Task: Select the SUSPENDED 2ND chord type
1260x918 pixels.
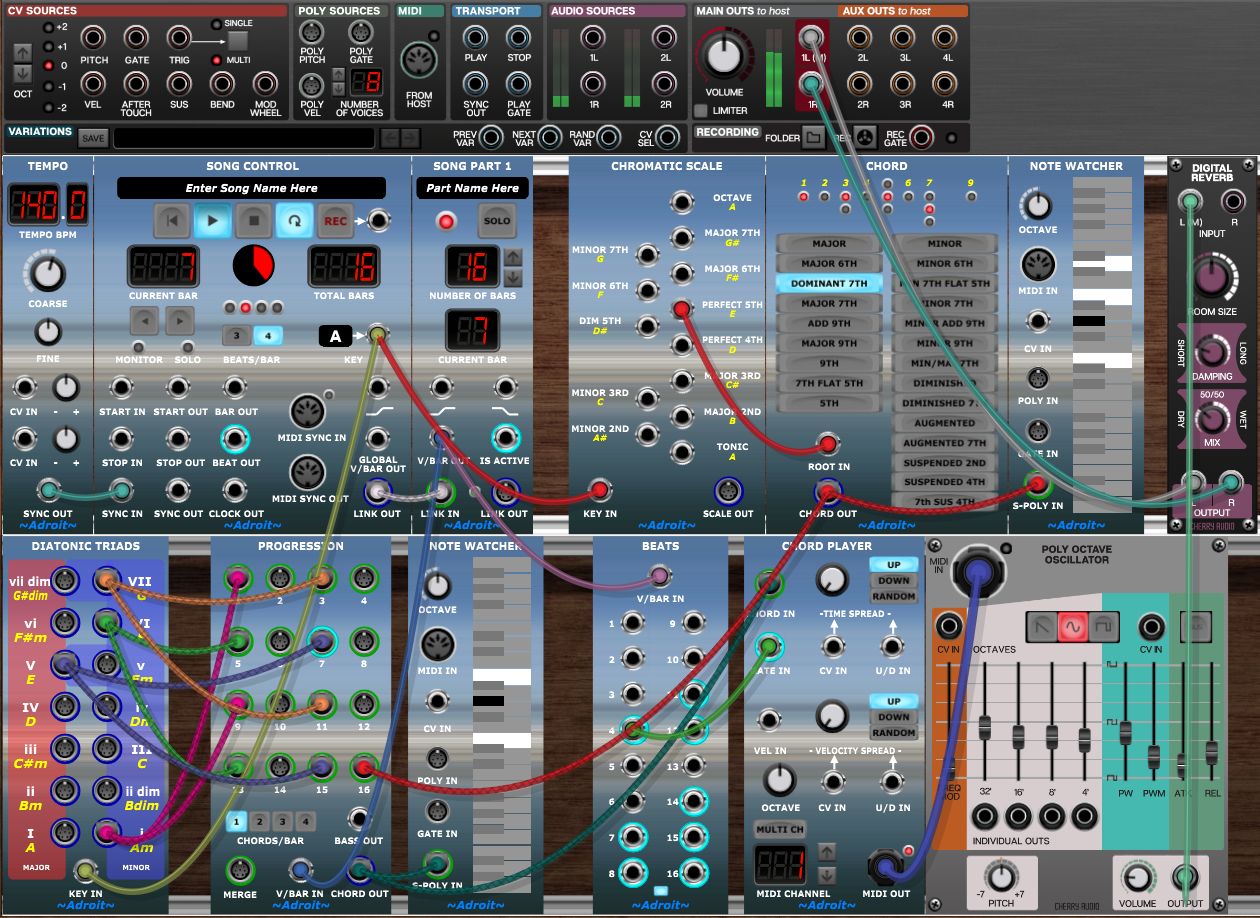Action: pos(944,463)
